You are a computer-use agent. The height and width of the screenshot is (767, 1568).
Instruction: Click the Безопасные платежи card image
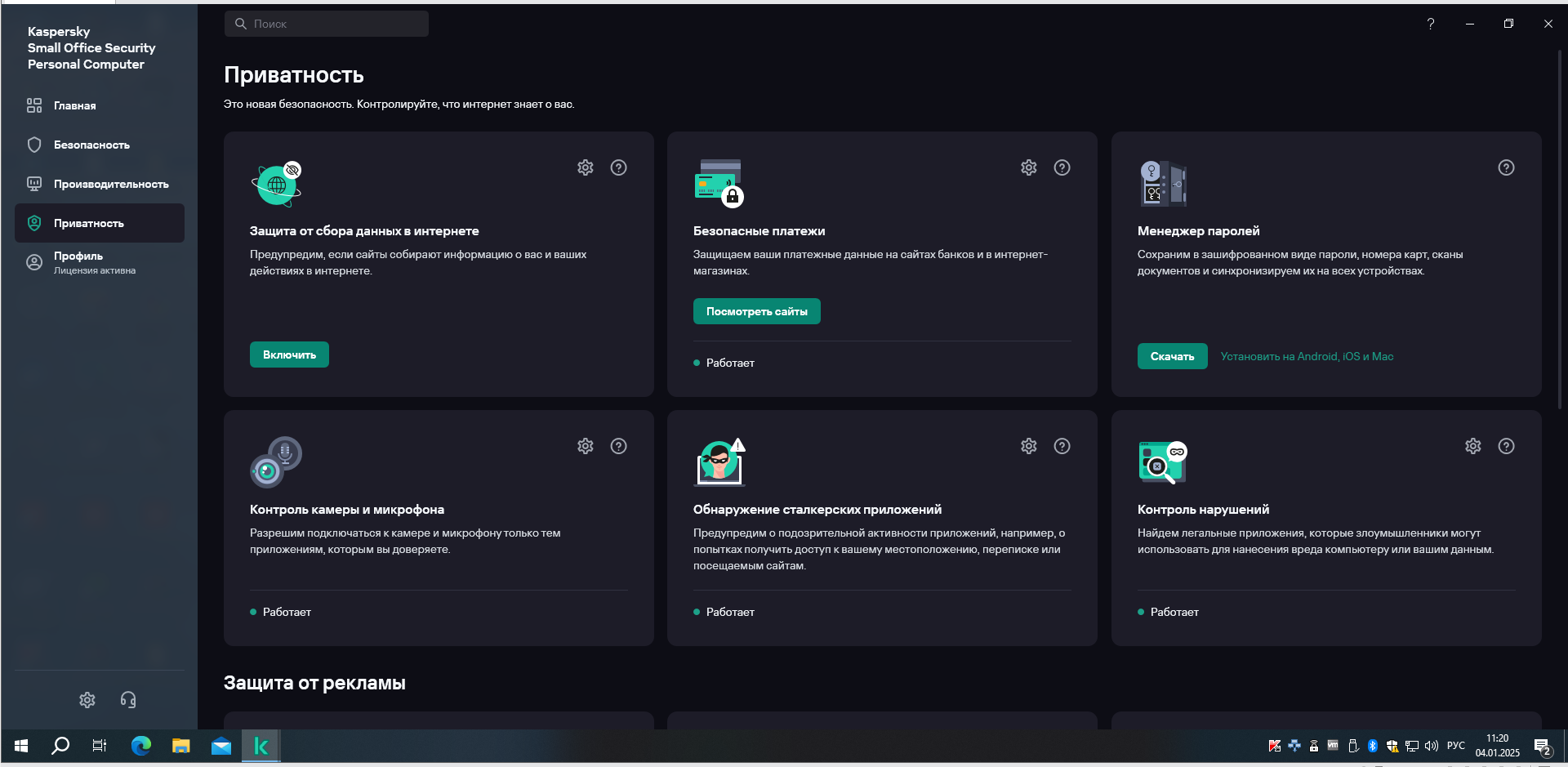pyautogui.click(x=719, y=183)
